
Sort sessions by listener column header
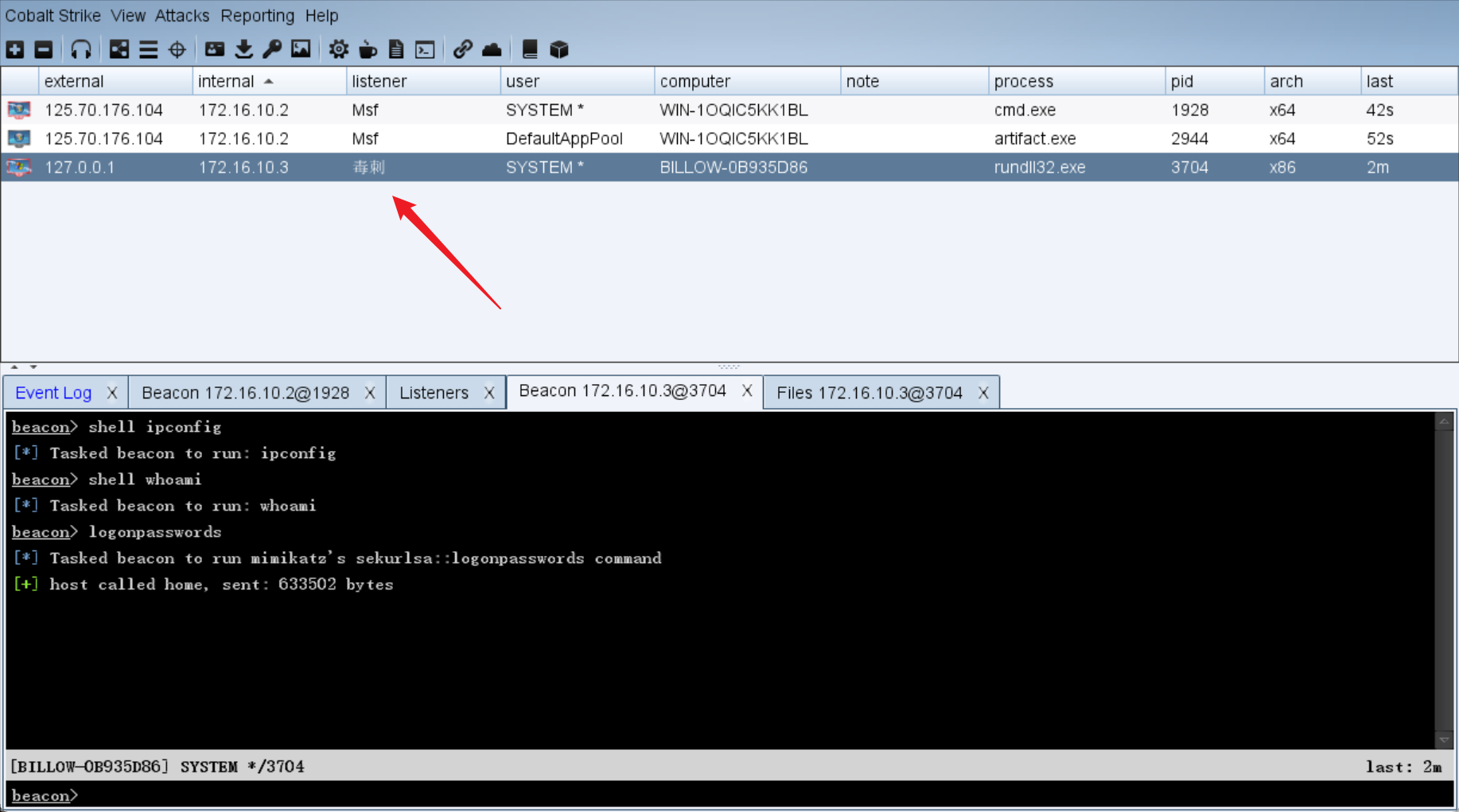[423, 81]
